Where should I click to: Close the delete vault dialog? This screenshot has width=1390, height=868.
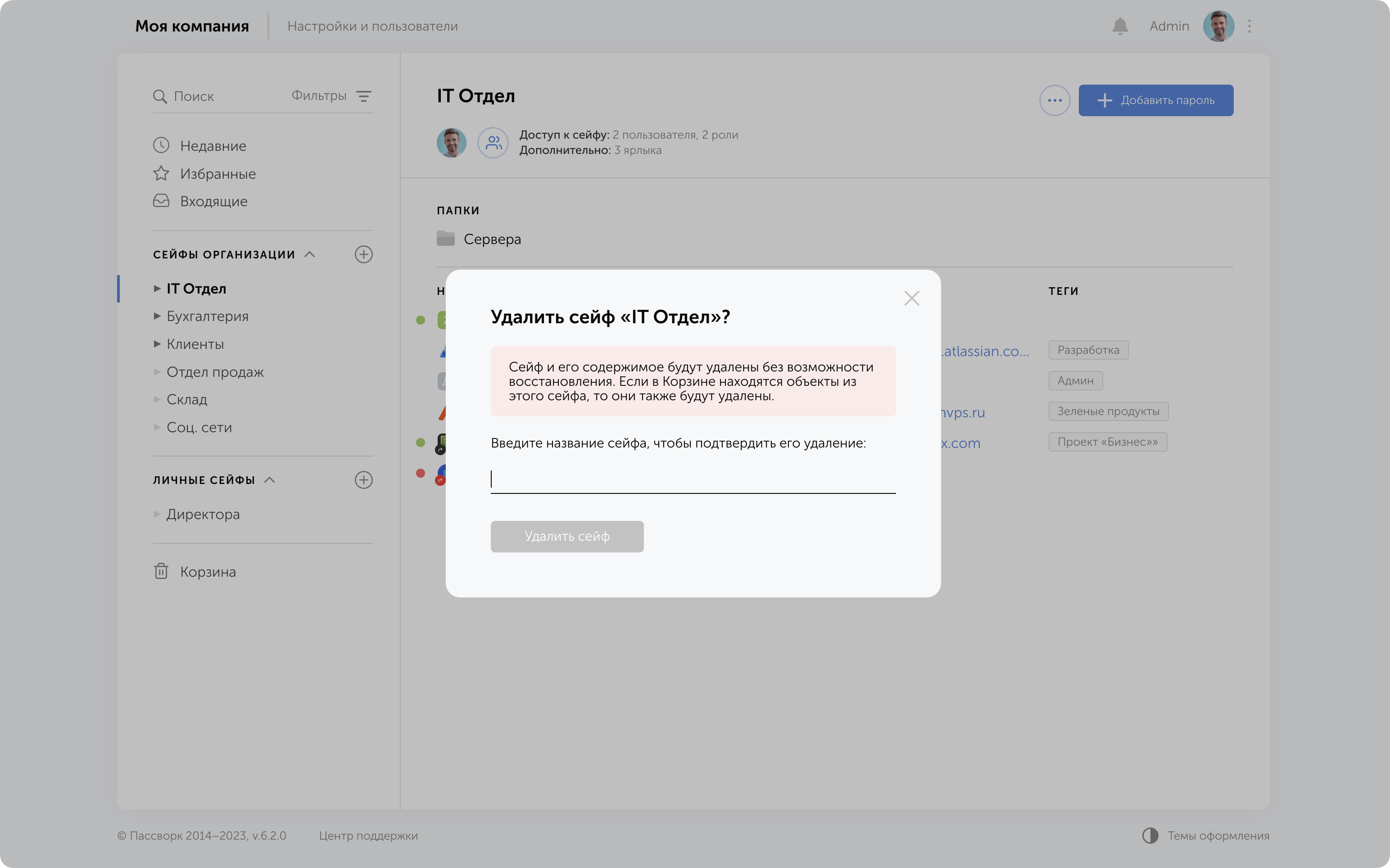[911, 298]
